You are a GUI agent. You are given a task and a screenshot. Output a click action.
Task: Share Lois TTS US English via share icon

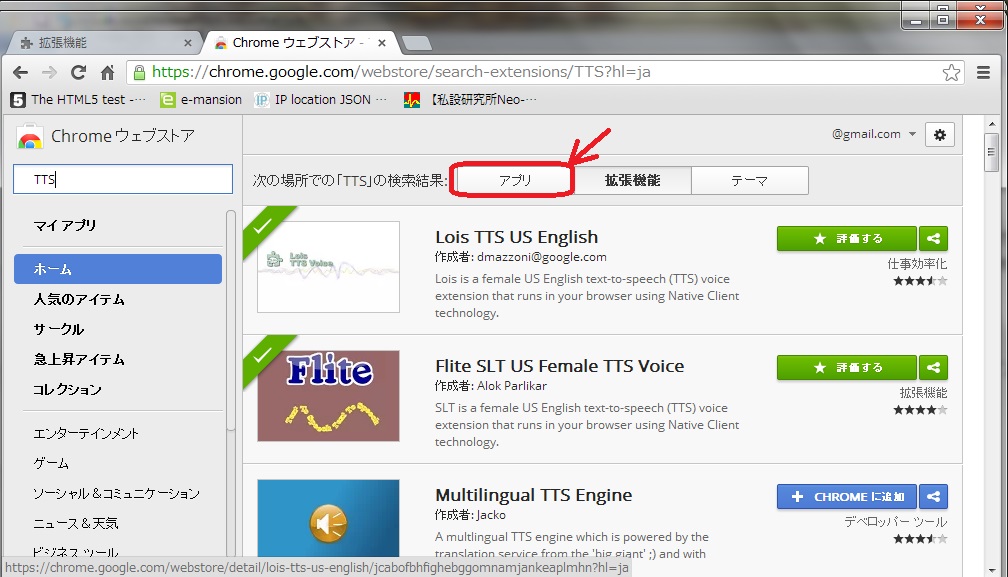[933, 238]
